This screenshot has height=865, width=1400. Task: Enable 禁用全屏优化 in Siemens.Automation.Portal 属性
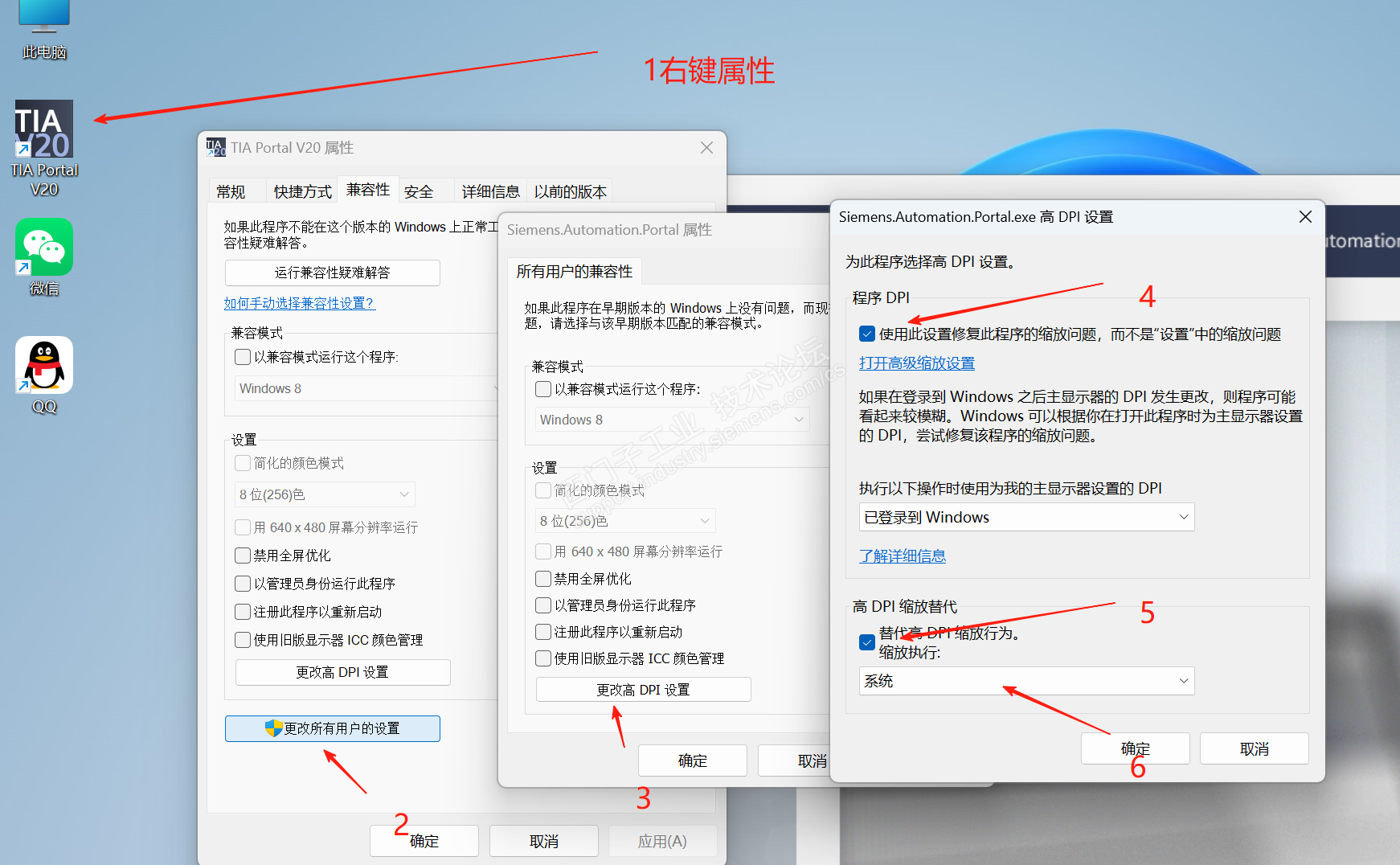(x=543, y=579)
